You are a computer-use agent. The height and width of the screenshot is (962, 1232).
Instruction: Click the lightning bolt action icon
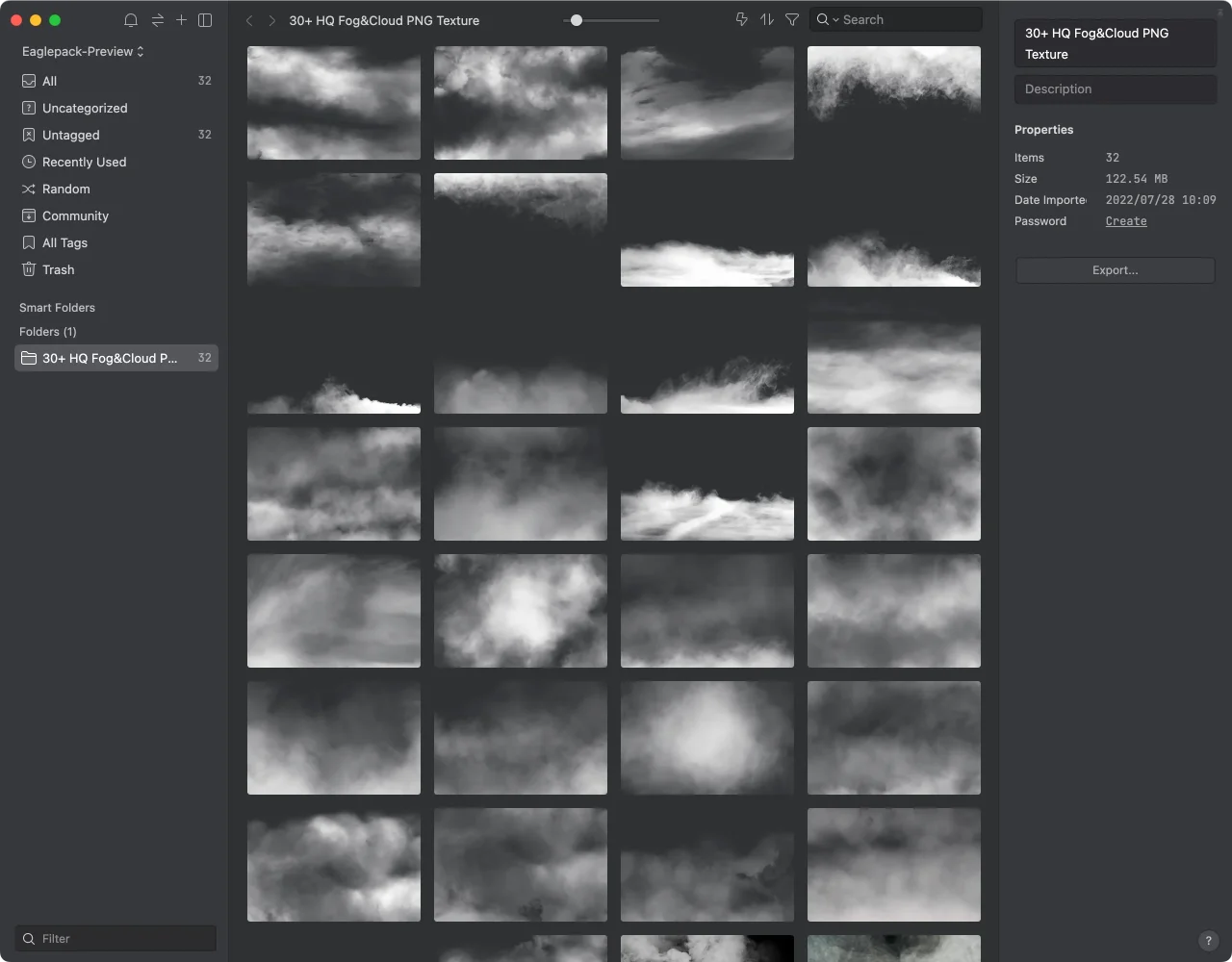[741, 19]
